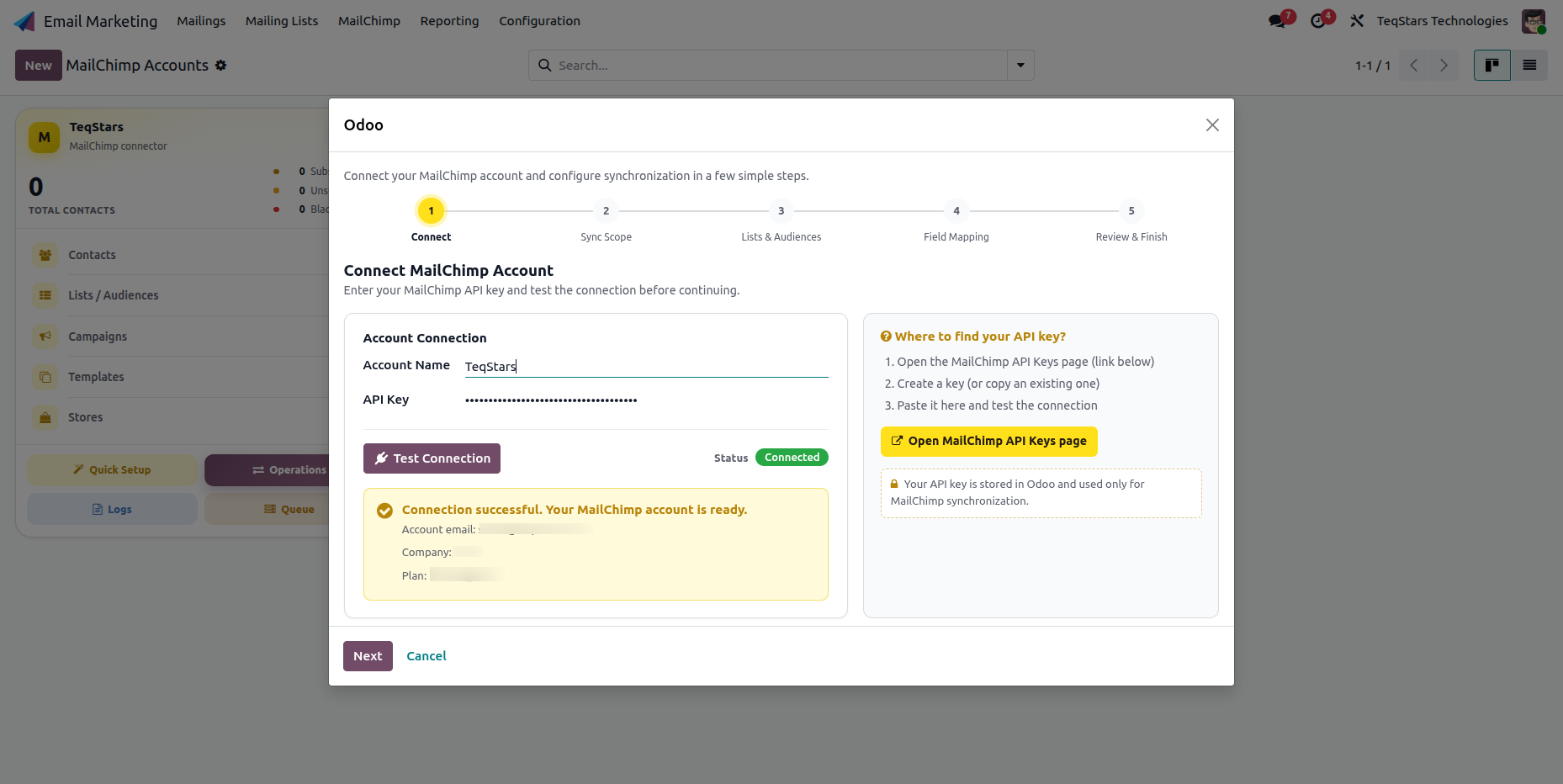Open the user avatar menu
This screenshot has height=784, width=1563.
(x=1534, y=21)
